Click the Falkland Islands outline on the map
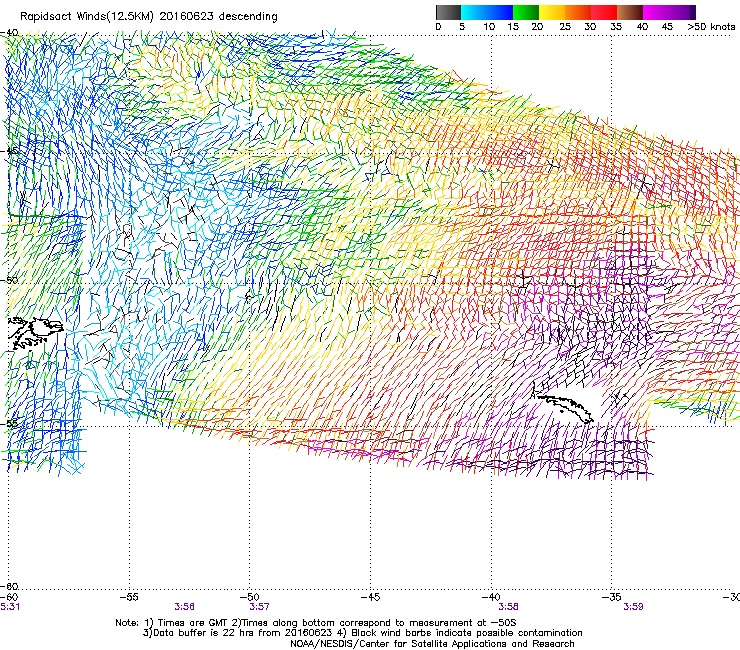The width and height of the screenshot is (740, 650). 35,332
